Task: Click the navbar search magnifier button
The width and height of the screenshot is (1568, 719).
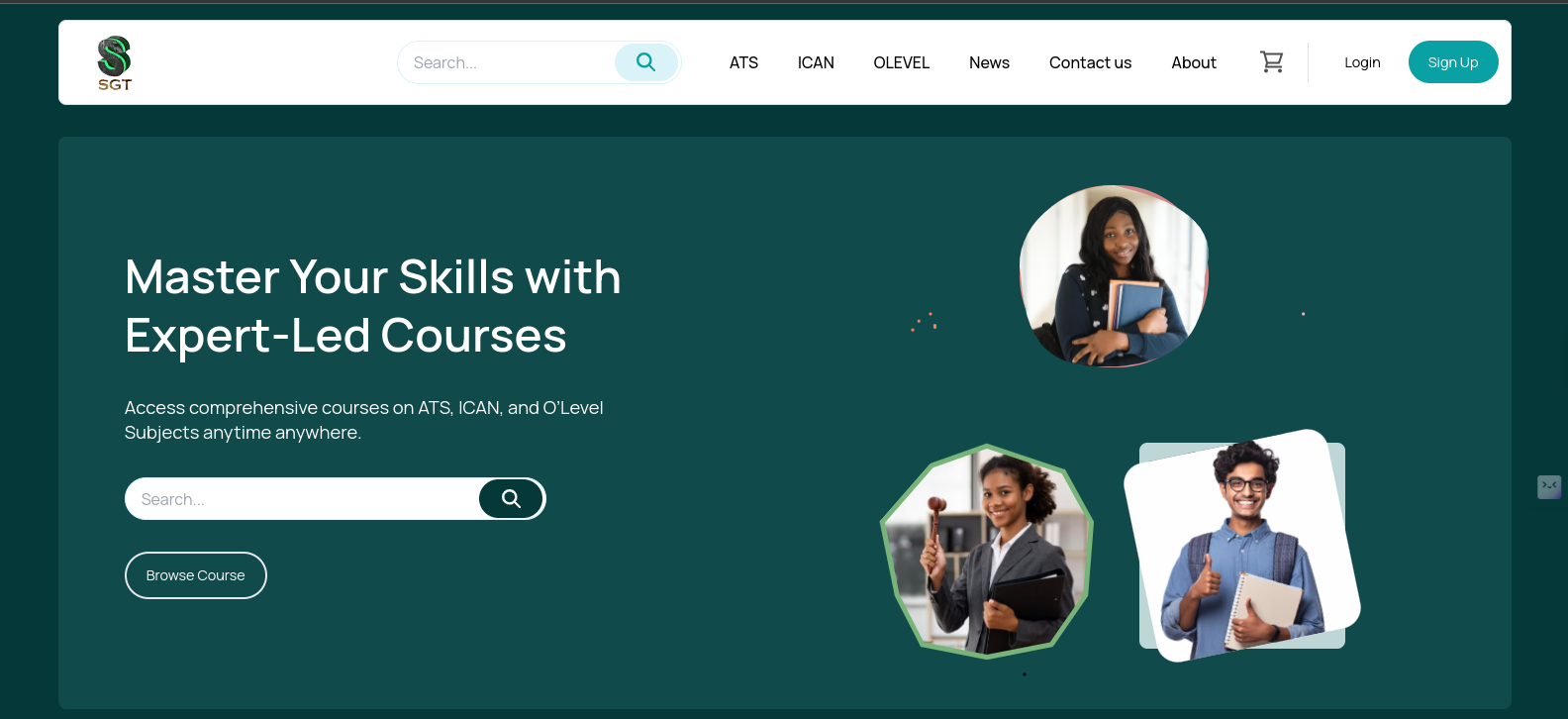Action: [x=646, y=62]
